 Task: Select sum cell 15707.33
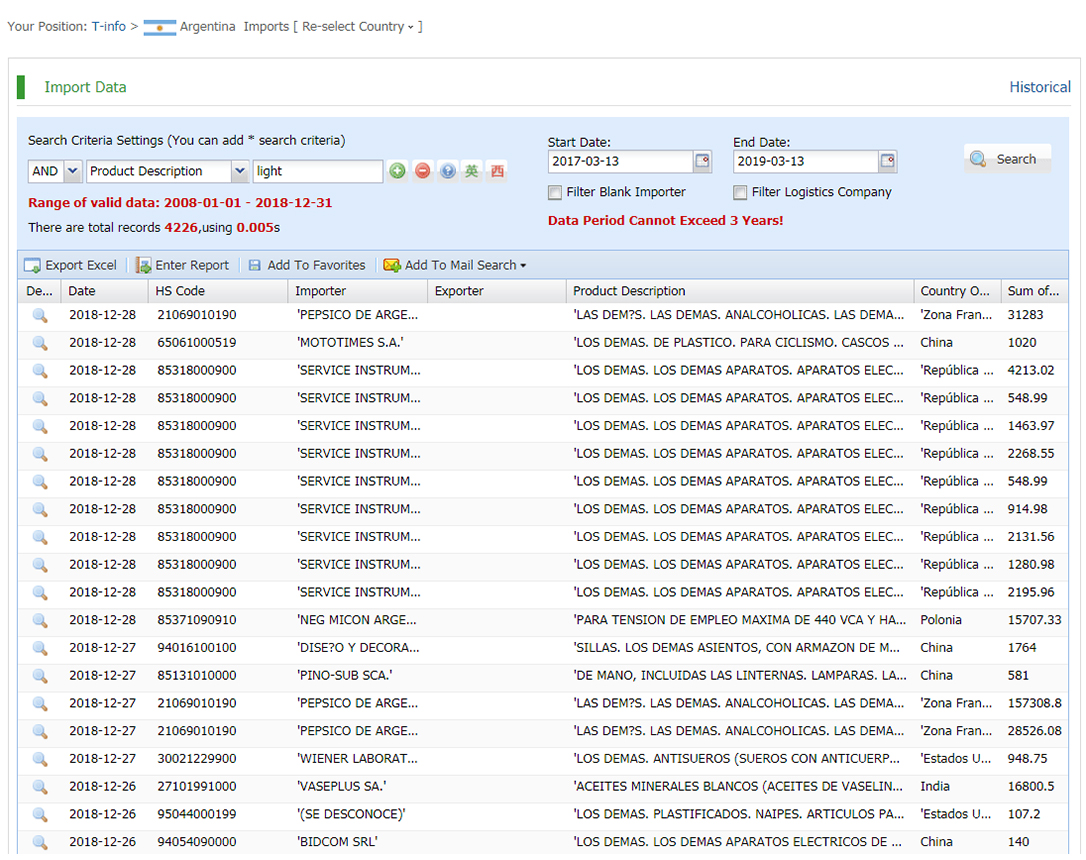[x=1034, y=620]
